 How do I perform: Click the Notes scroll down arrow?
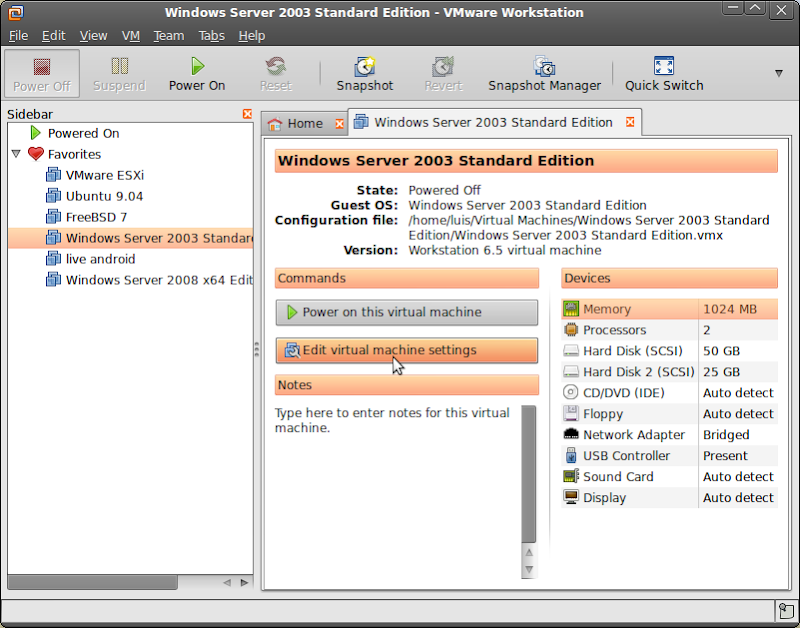click(529, 569)
